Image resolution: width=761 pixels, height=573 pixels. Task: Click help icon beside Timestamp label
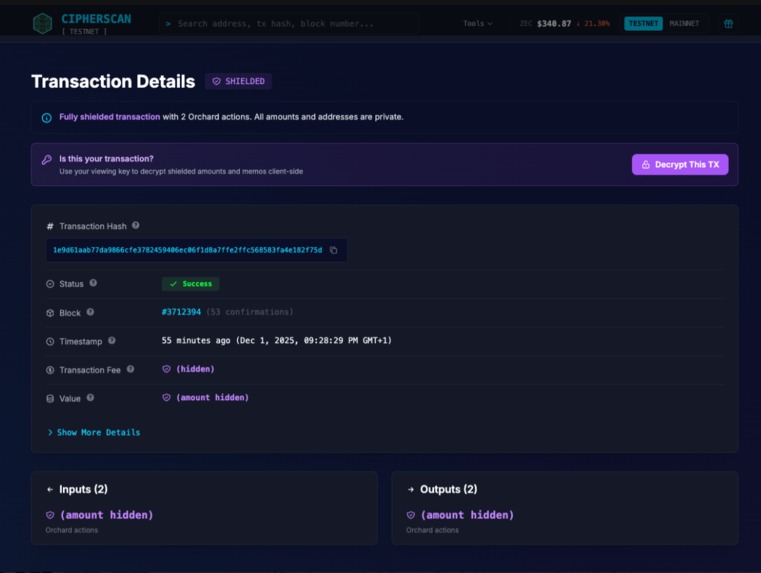(112, 341)
